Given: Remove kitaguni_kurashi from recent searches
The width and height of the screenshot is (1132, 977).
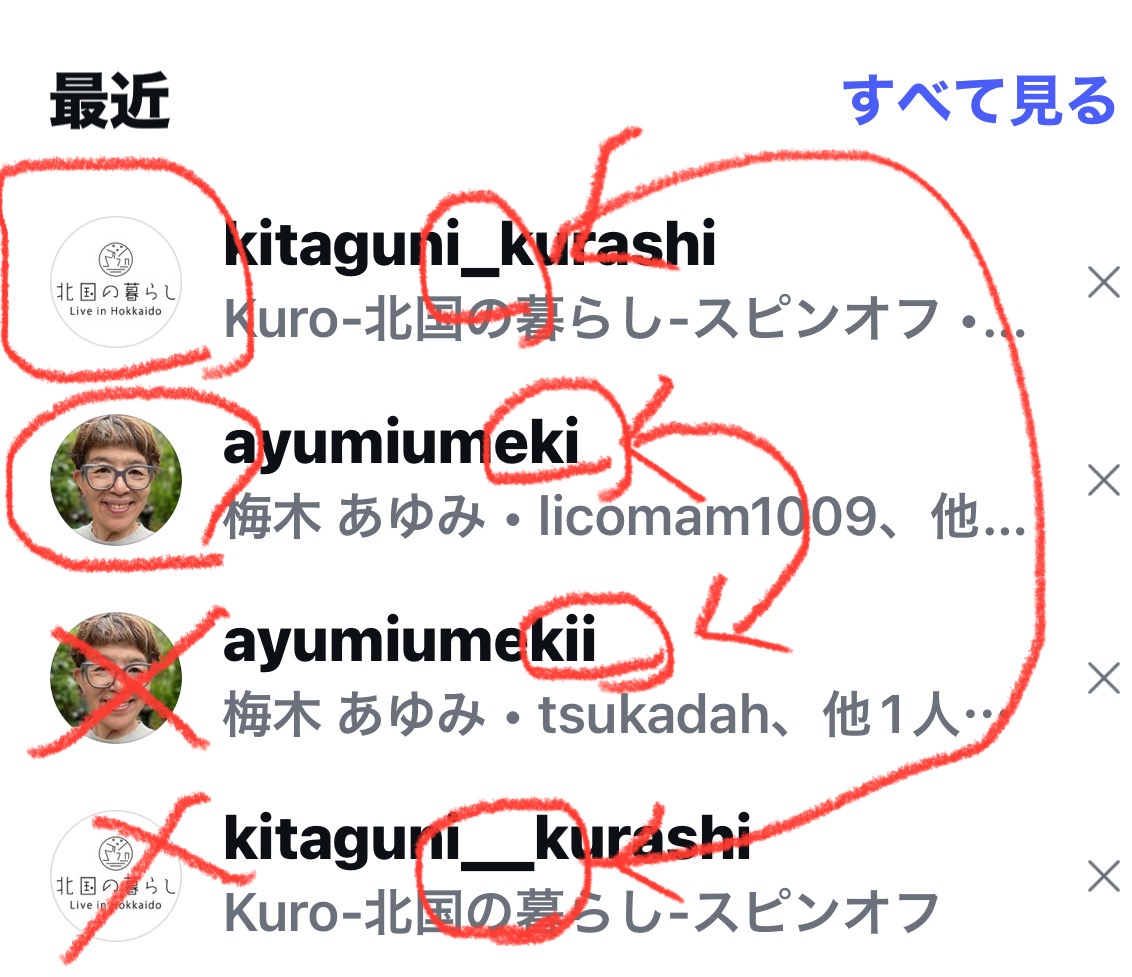Looking at the screenshot, I should coord(1103,282).
